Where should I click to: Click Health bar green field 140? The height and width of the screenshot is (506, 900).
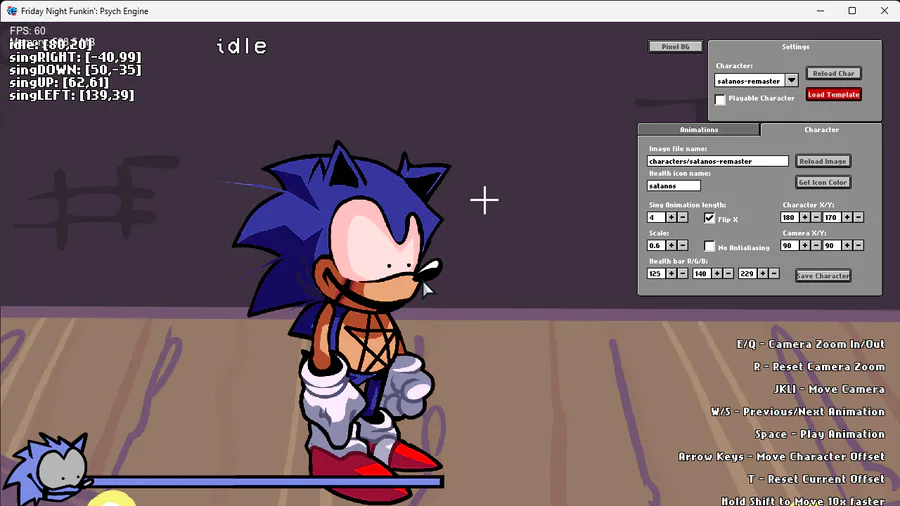(701, 274)
